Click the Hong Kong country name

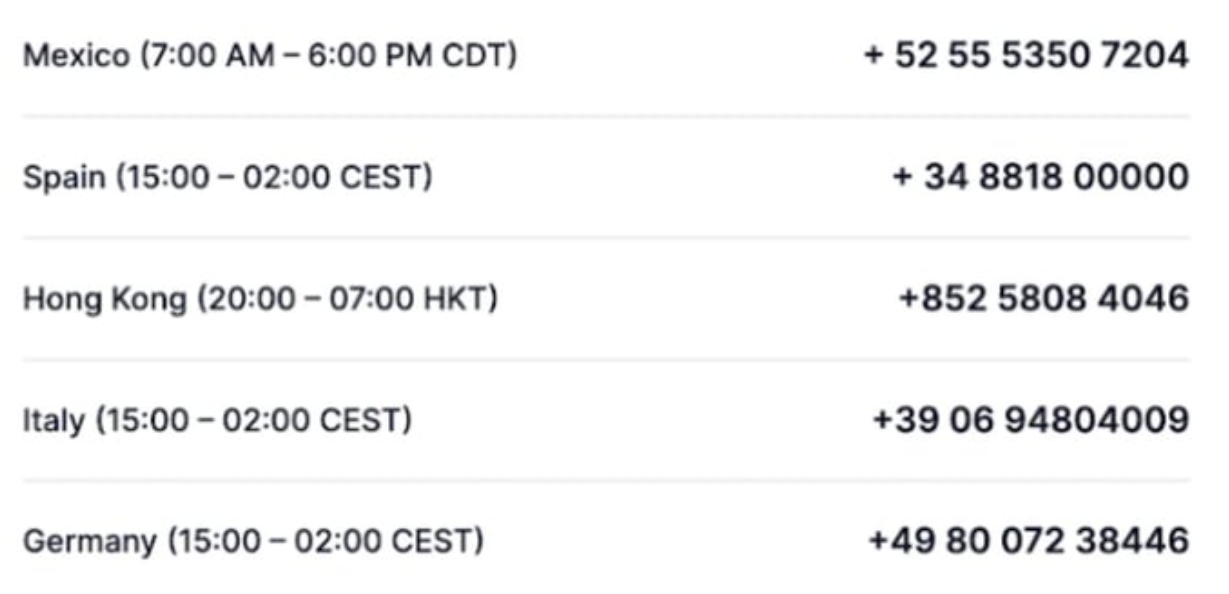(104, 299)
